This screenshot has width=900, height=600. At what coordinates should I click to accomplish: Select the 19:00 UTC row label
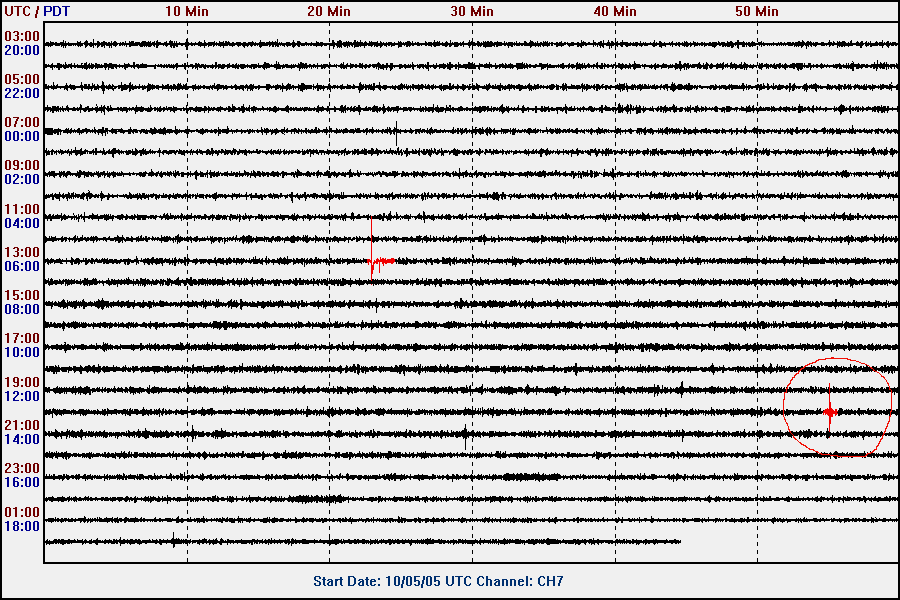click(x=22, y=382)
